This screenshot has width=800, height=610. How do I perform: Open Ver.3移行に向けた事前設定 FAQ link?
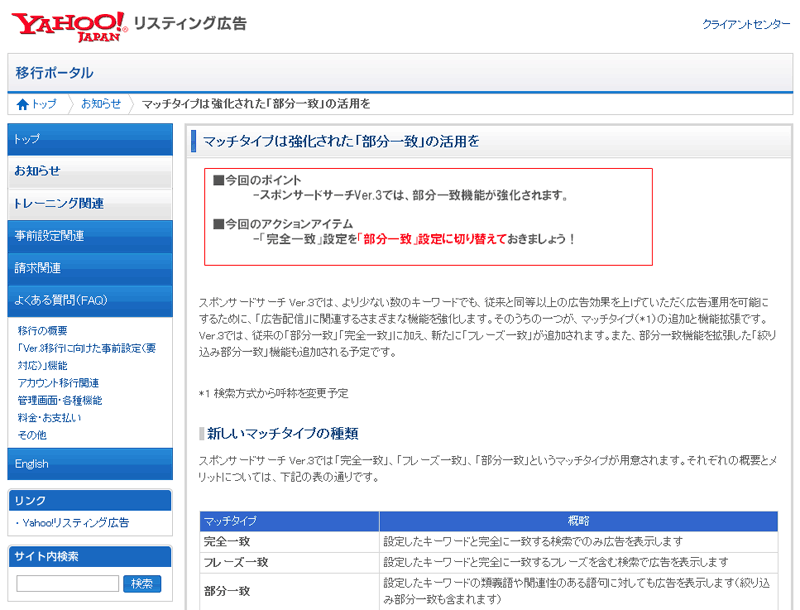click(x=86, y=348)
